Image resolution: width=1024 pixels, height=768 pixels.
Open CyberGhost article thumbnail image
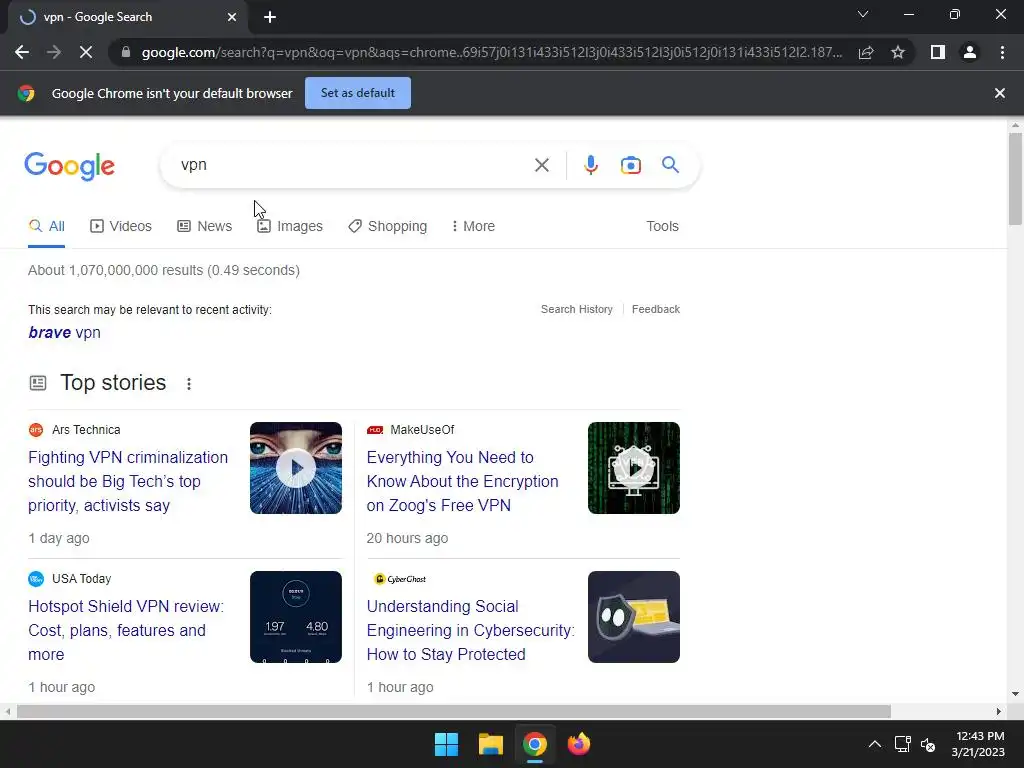[633, 617]
